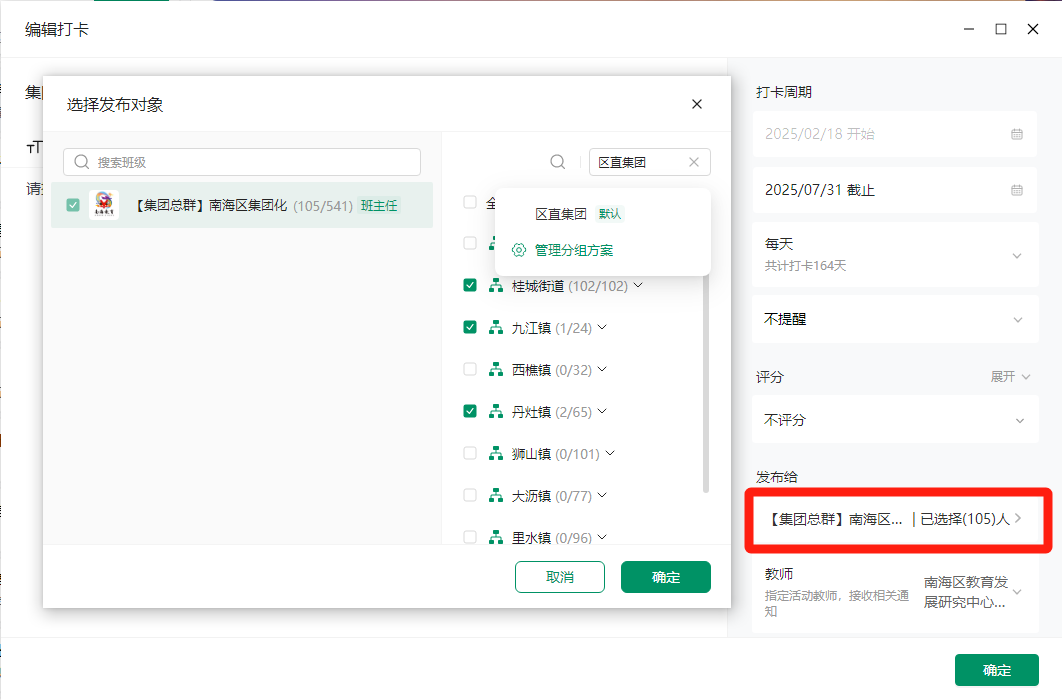Click the 南海区集团化 group avatar
The width and height of the screenshot is (1062, 700).
coord(104,204)
